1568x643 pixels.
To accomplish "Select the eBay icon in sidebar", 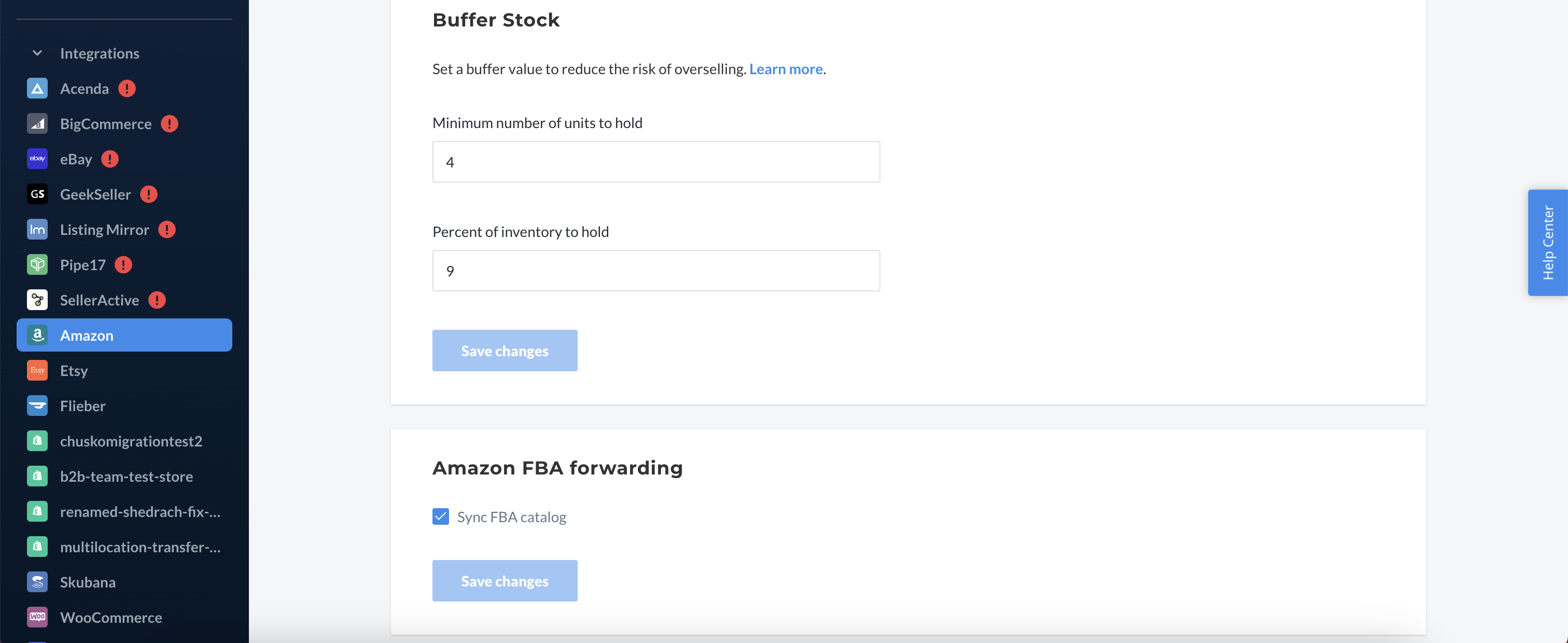I will [37, 159].
